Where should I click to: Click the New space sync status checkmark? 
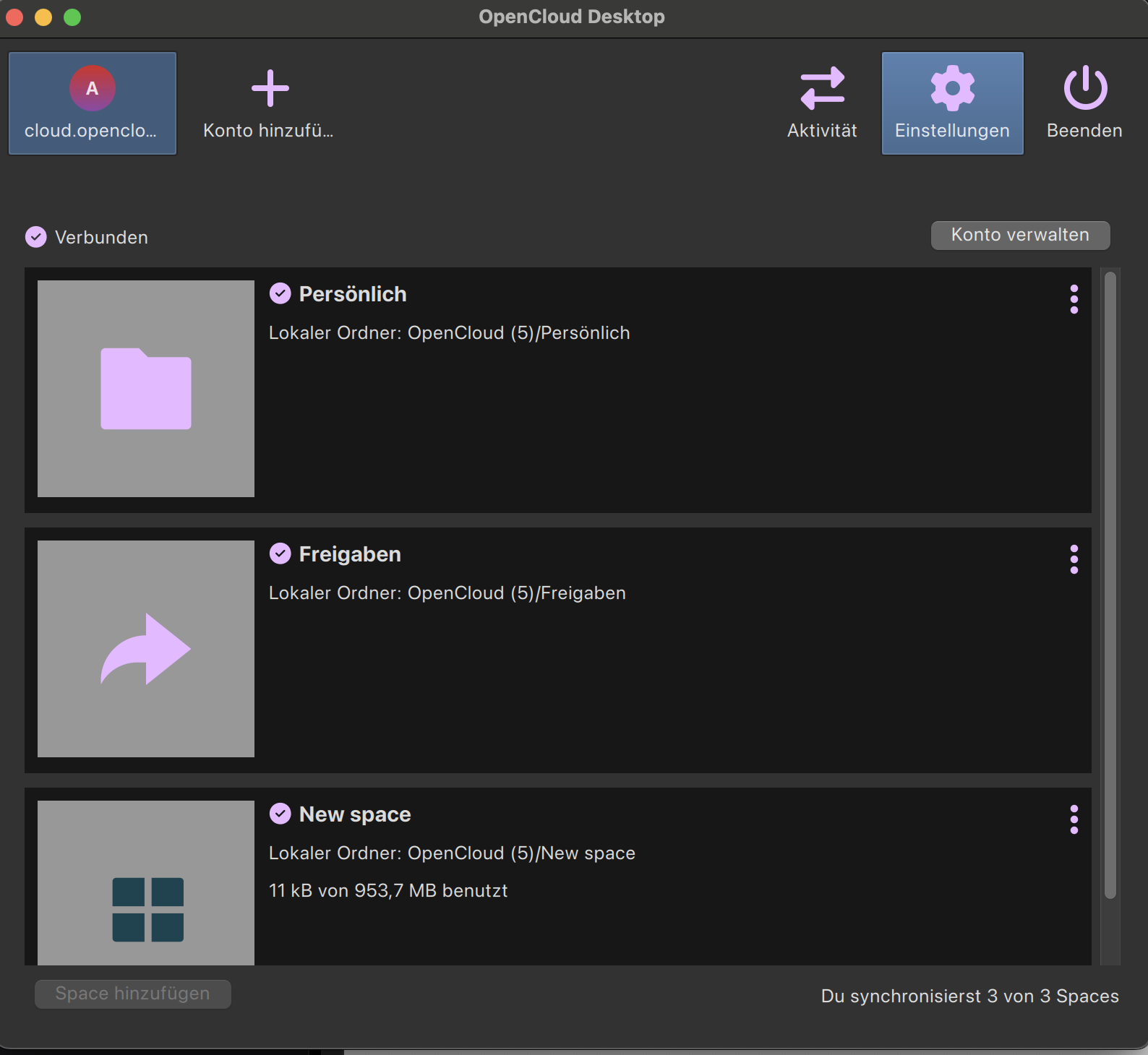280,814
